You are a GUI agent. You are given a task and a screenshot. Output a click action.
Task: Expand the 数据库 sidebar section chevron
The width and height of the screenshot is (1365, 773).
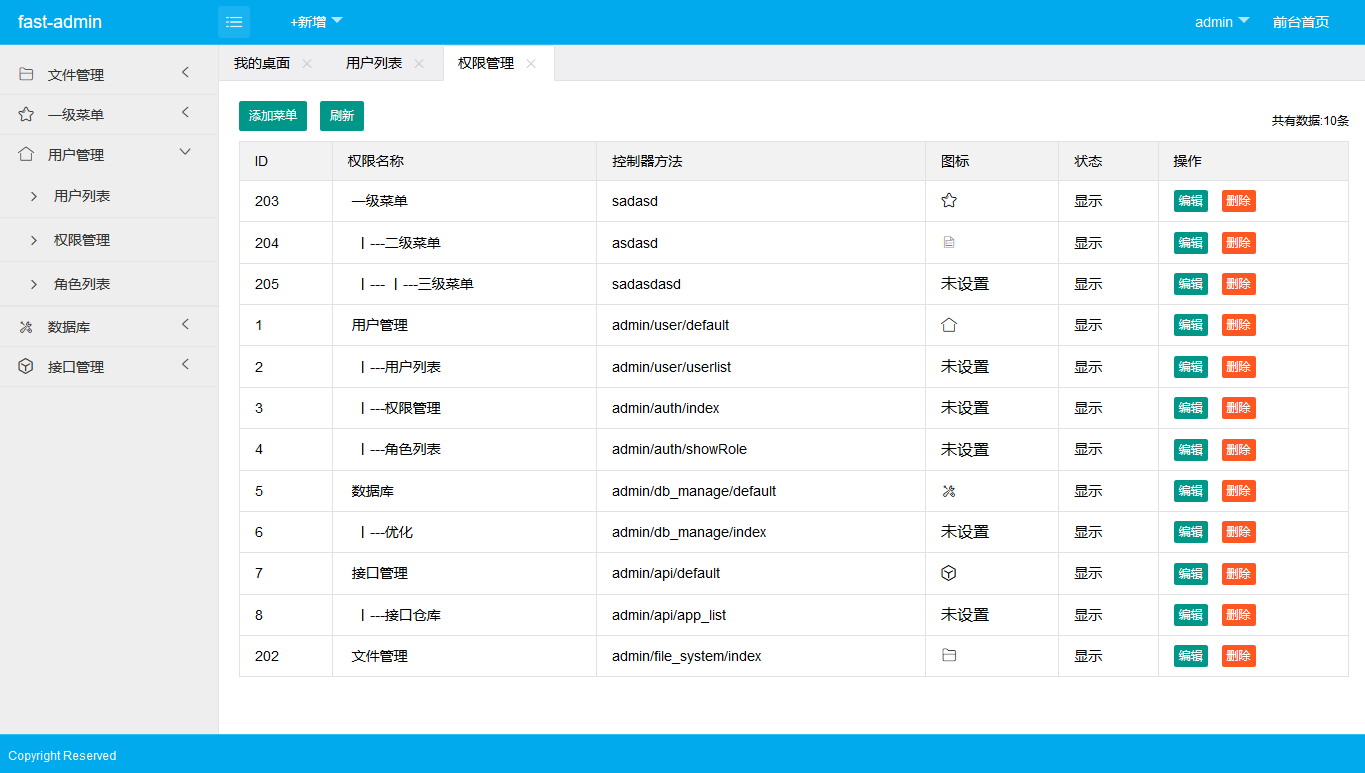coord(185,325)
